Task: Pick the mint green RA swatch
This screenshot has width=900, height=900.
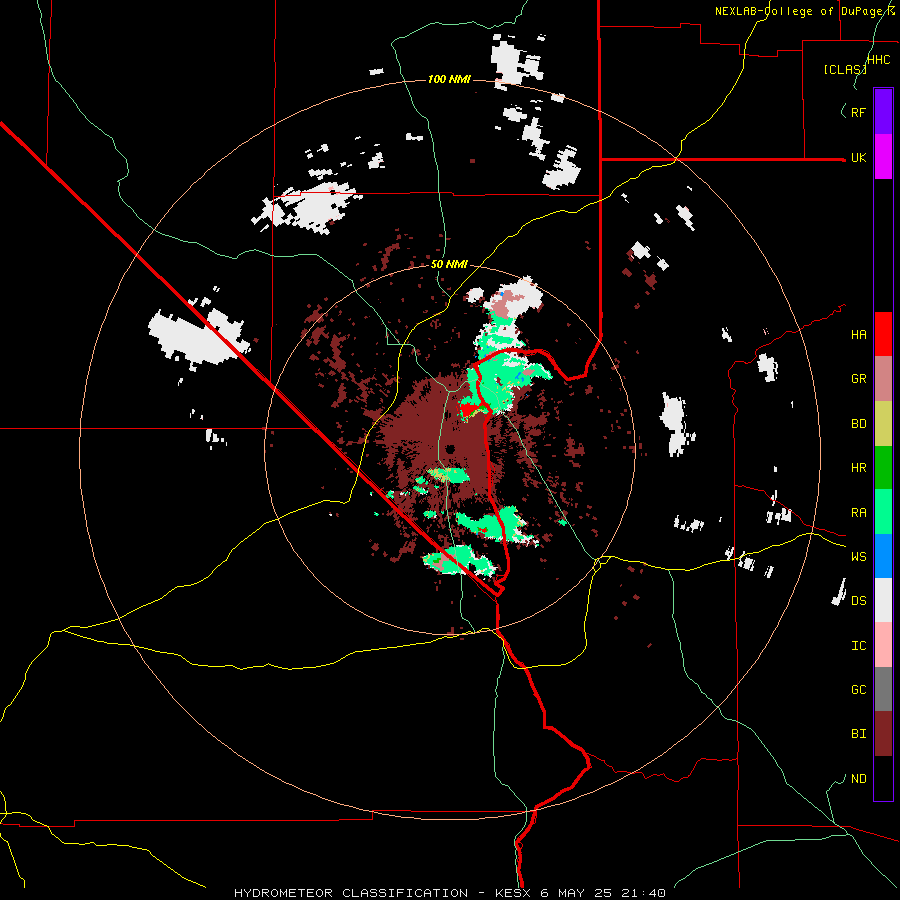Action: (x=883, y=512)
